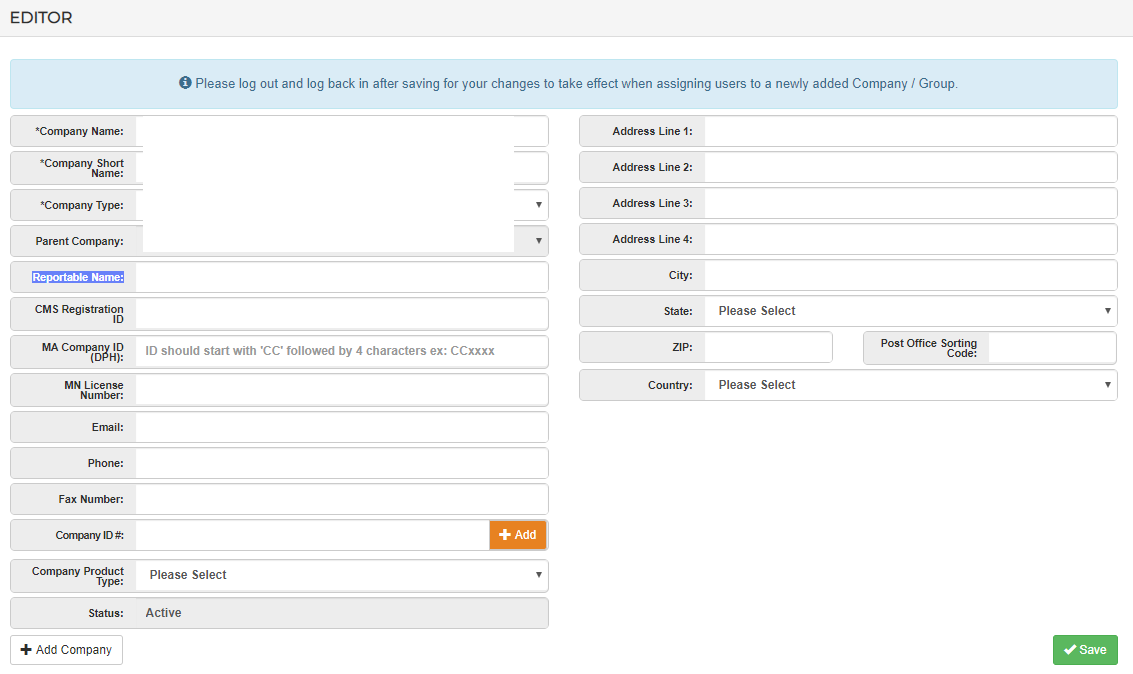Click the Address Line 1 field
The image size is (1133, 674).
point(910,131)
